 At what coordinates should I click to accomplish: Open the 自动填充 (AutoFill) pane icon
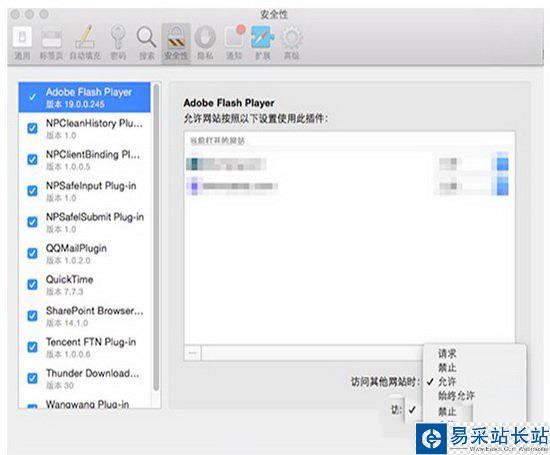pos(85,43)
